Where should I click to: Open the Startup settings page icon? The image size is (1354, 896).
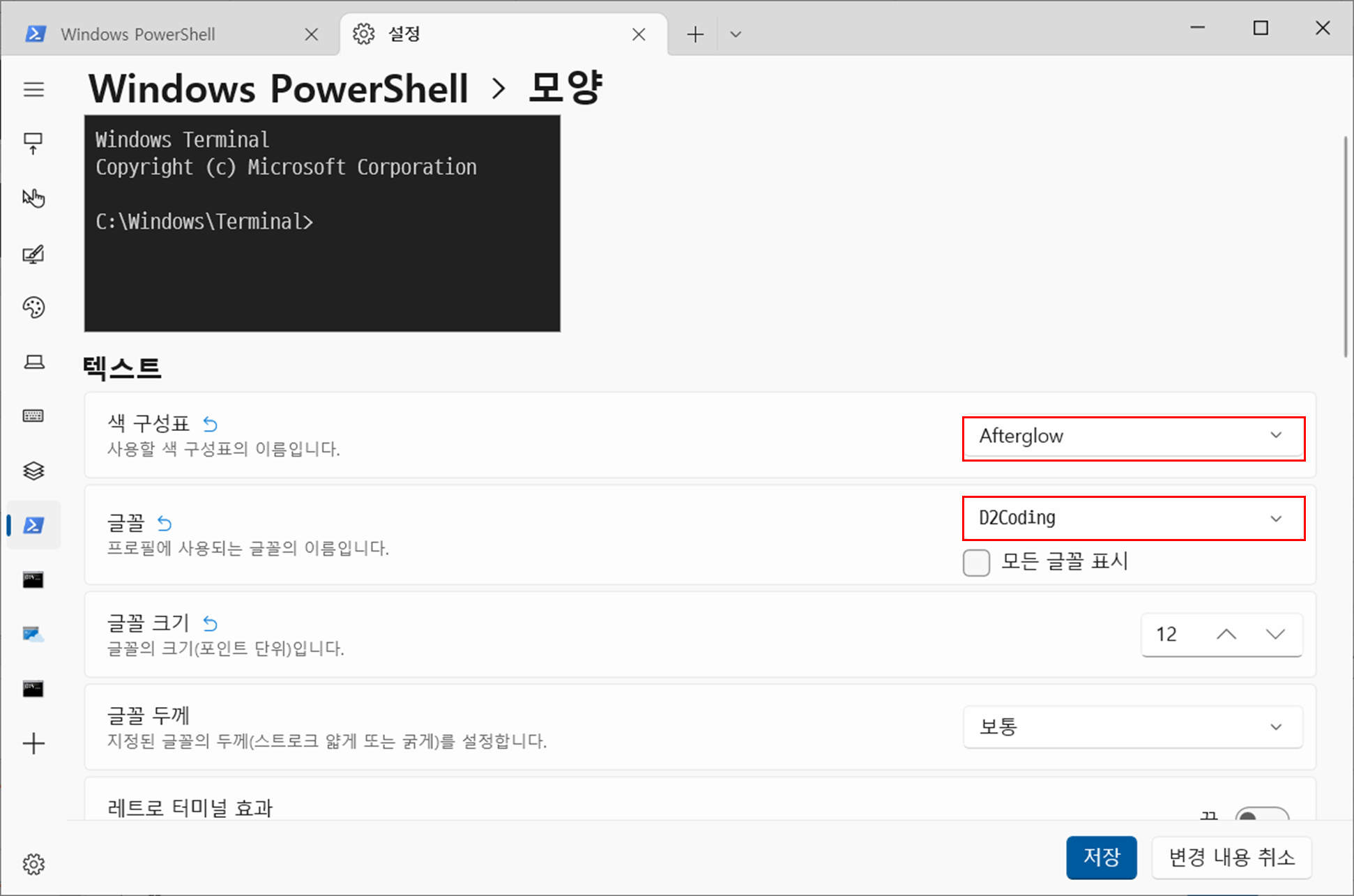click(x=33, y=144)
